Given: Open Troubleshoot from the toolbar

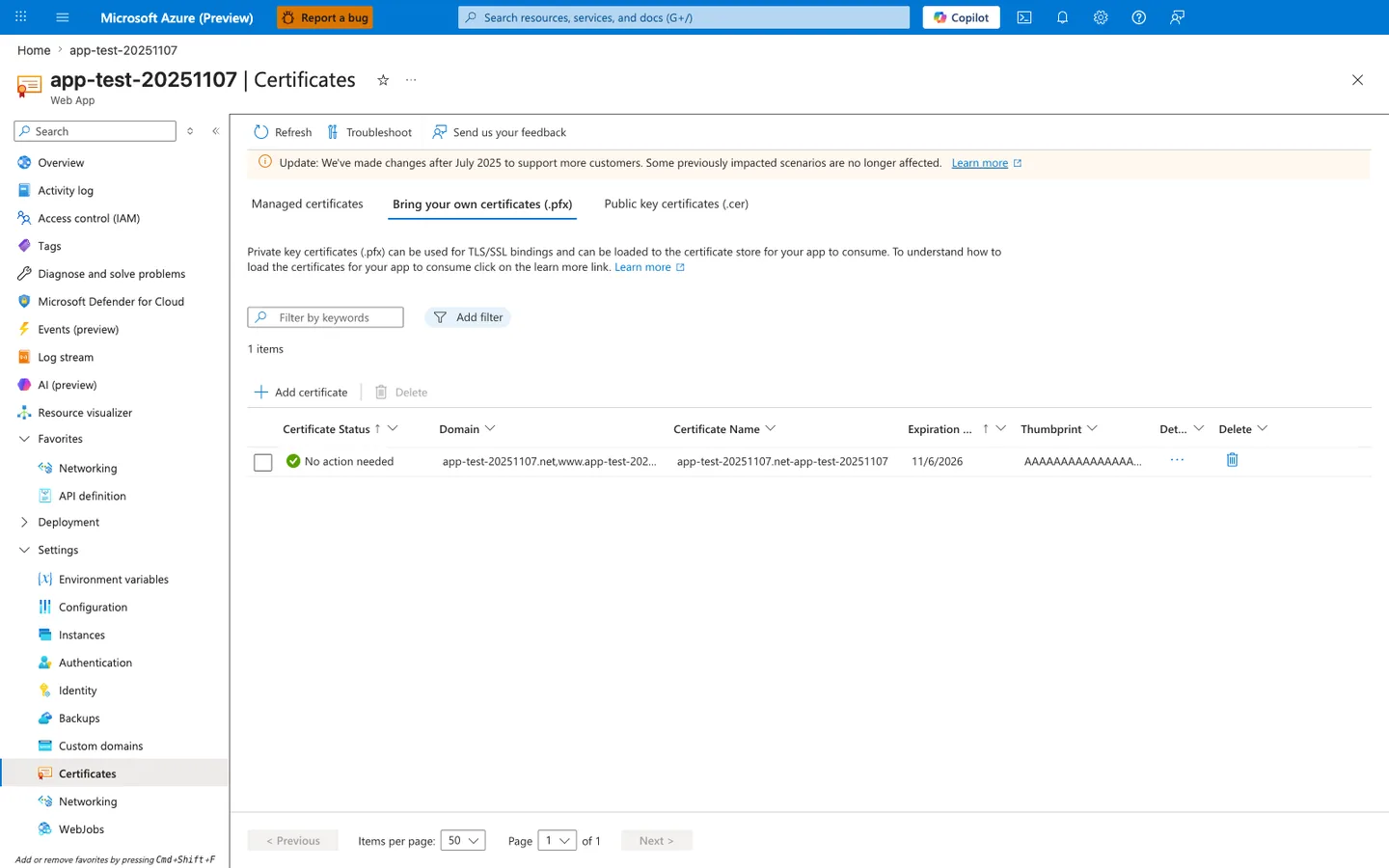Looking at the screenshot, I should [369, 132].
